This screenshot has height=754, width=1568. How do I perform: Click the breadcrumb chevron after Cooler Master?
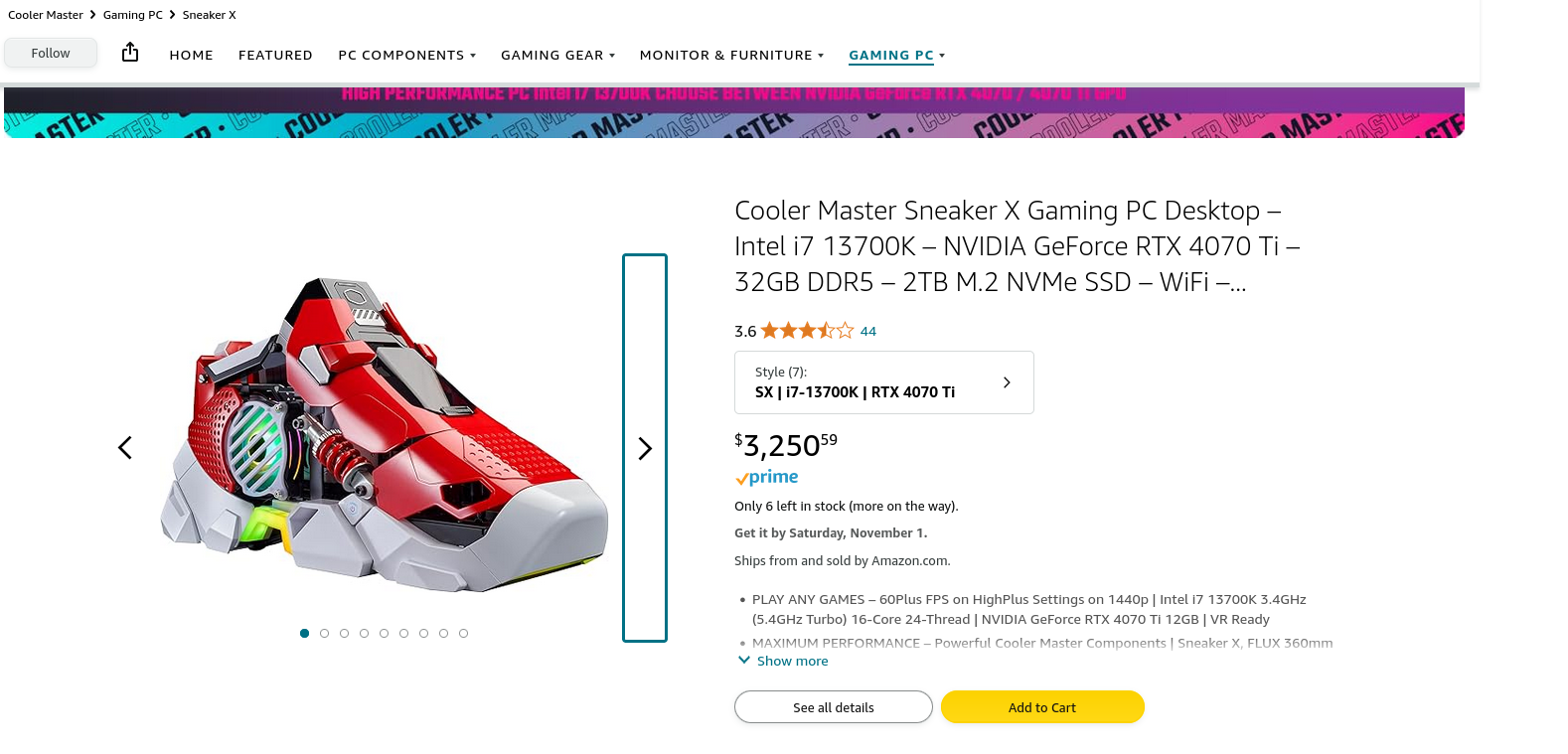[x=92, y=15]
